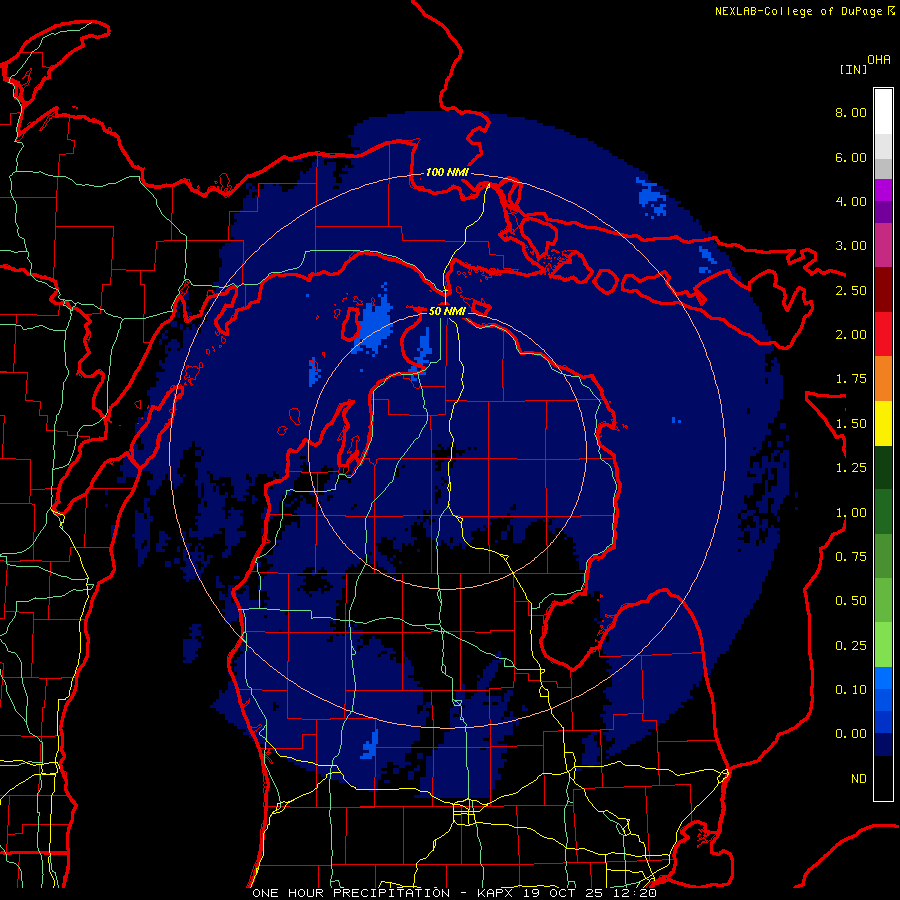Screen dimensions: 900x900
Task: Pick the yellow legend color swatch
Action: 883,424
